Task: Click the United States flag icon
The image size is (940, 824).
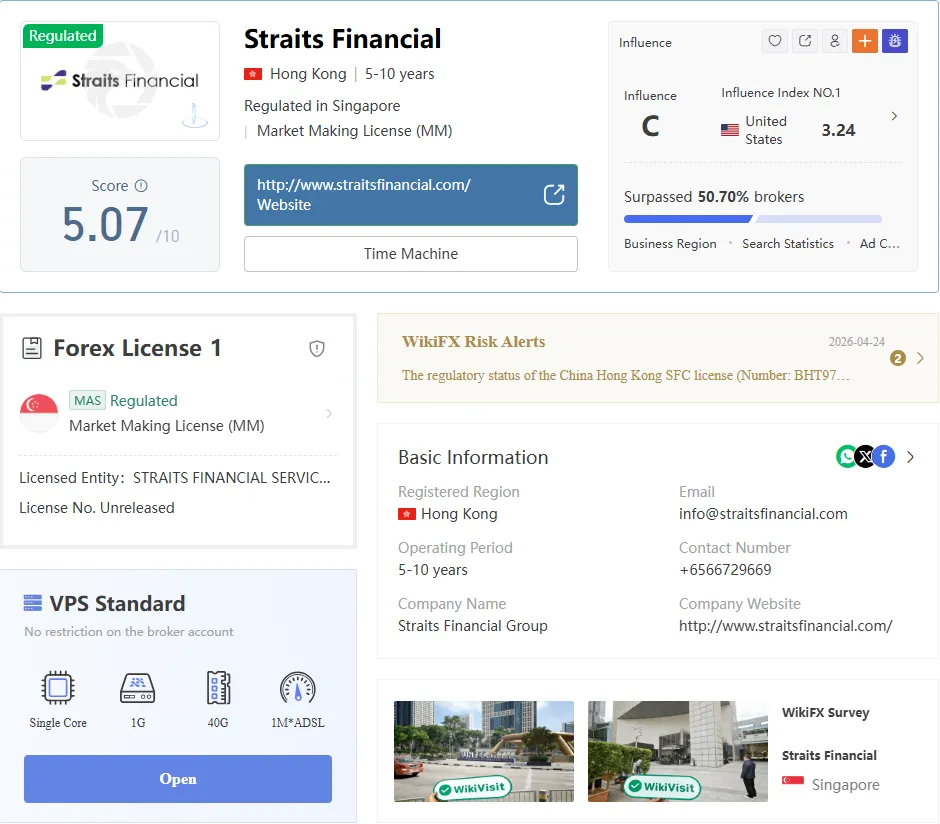Action: [730, 130]
